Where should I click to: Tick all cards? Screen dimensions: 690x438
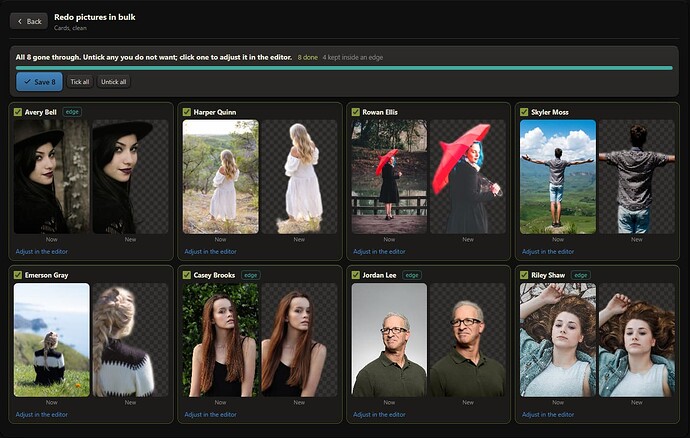click(80, 82)
